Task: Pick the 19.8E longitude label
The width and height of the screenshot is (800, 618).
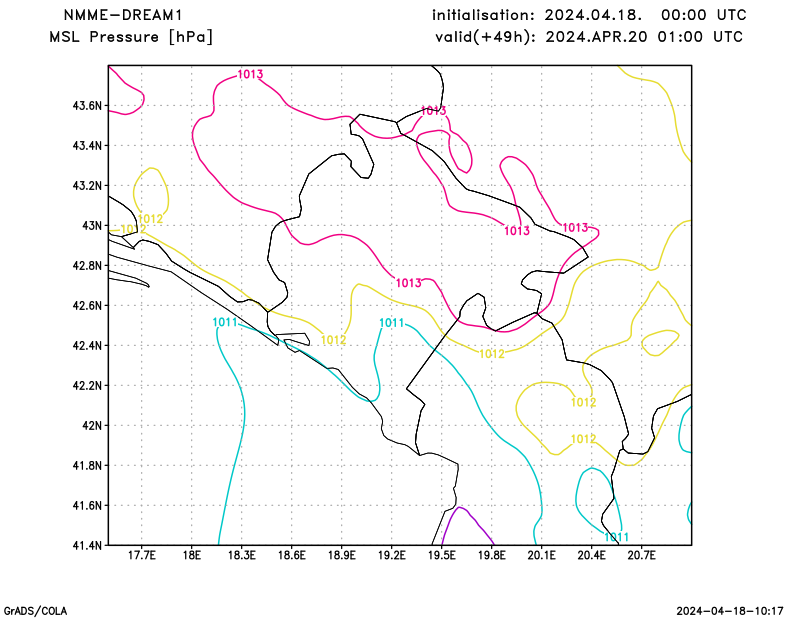Action: tap(492, 555)
